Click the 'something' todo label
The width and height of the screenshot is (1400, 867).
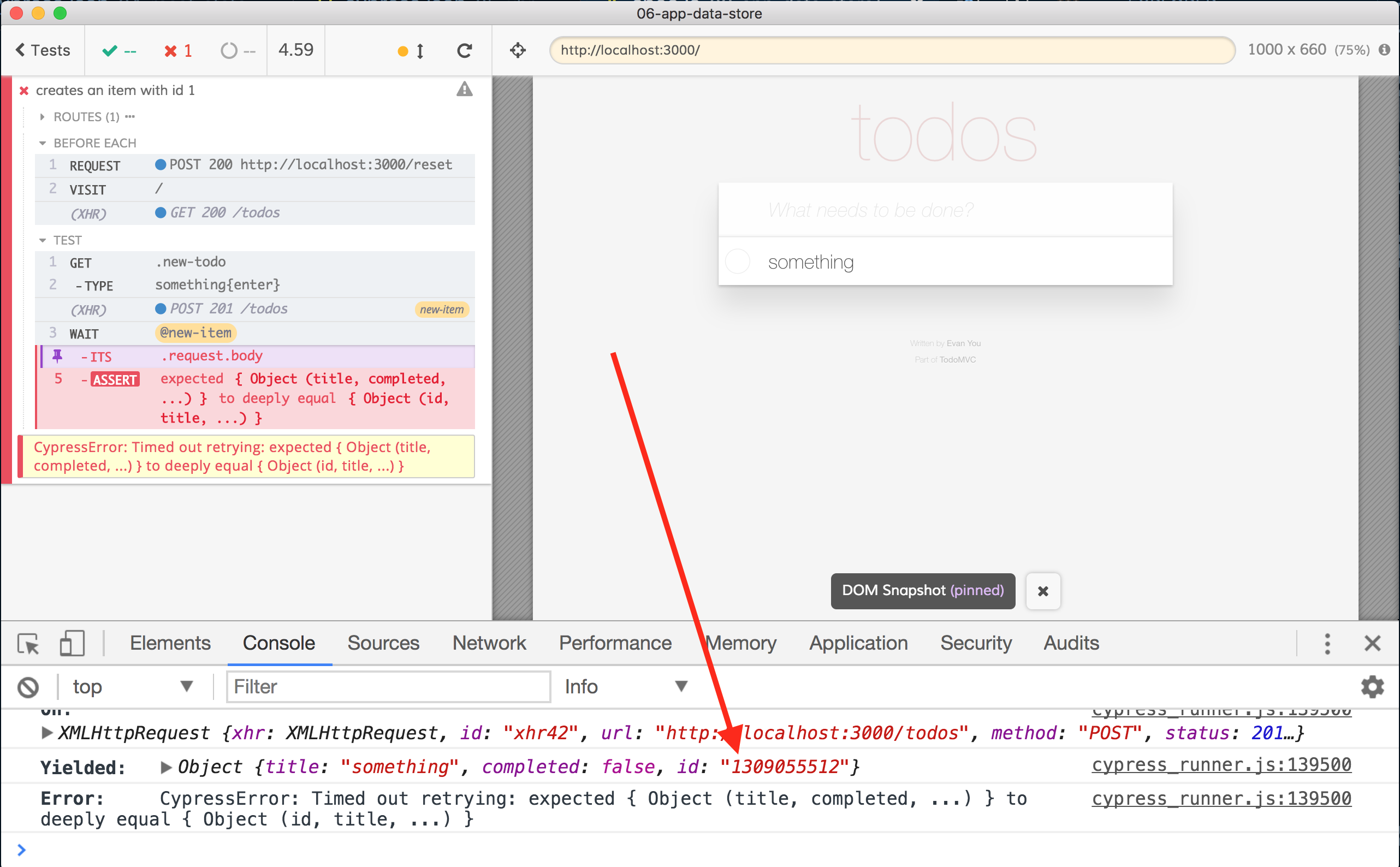tap(811, 262)
